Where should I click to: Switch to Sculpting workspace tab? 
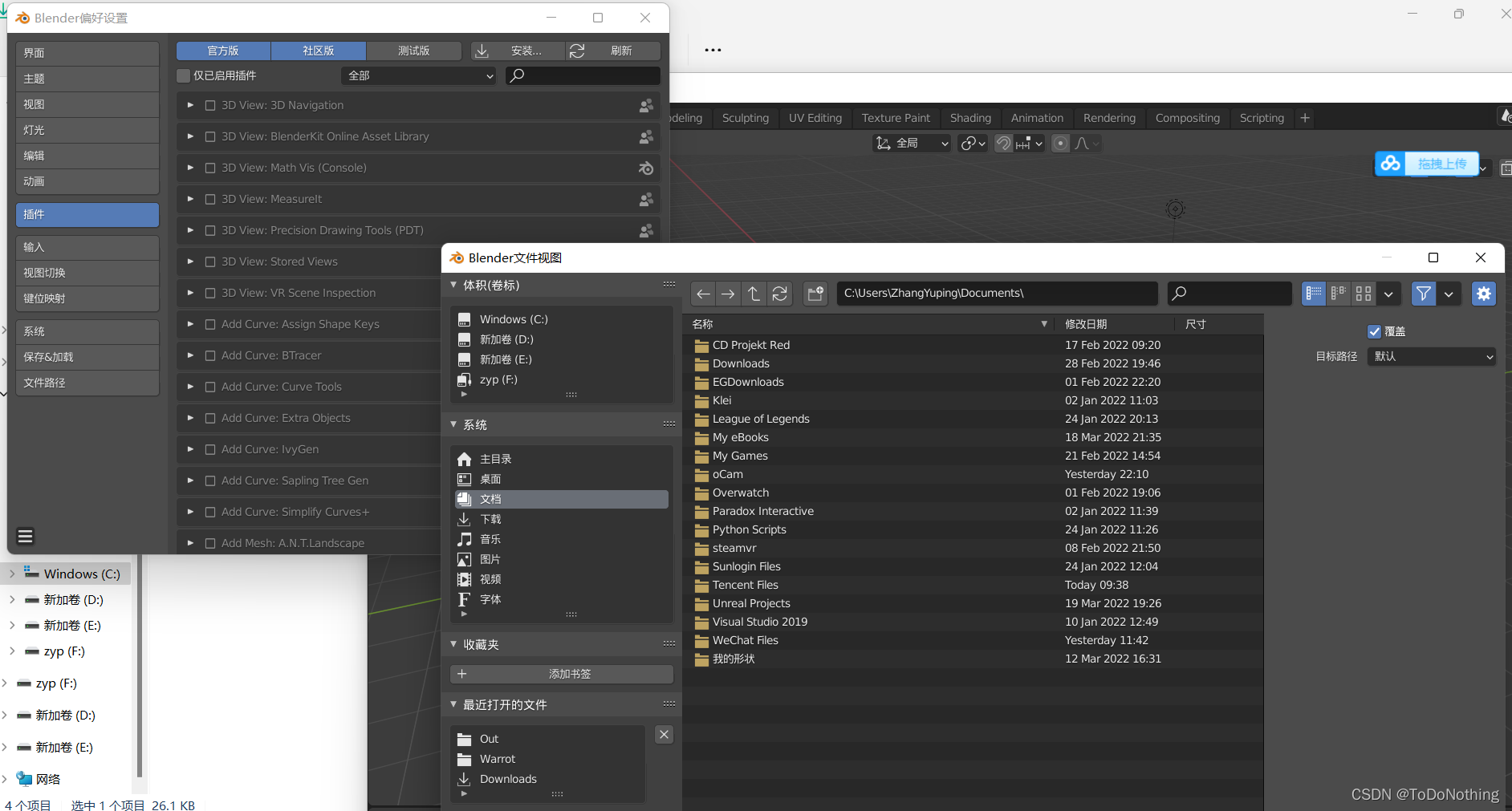pos(746,118)
